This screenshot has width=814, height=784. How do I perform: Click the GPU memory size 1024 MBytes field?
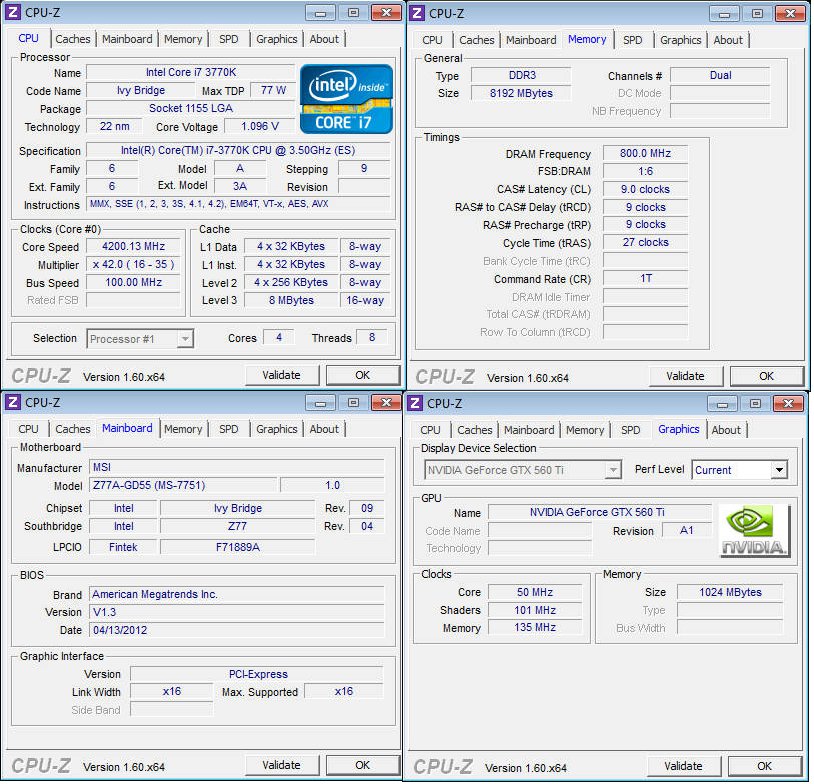[x=730, y=592]
